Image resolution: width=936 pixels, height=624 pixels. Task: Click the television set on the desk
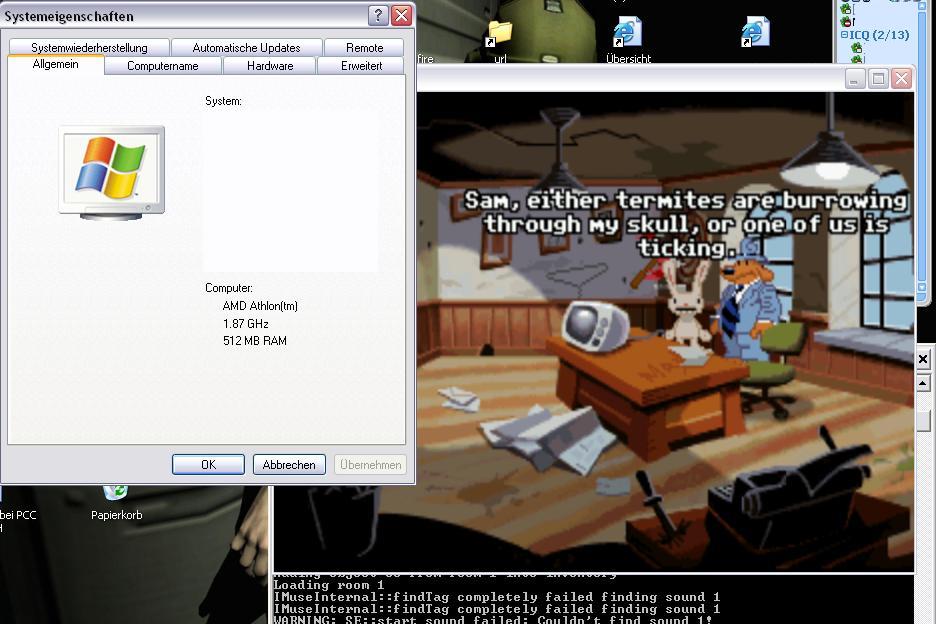pos(595,325)
